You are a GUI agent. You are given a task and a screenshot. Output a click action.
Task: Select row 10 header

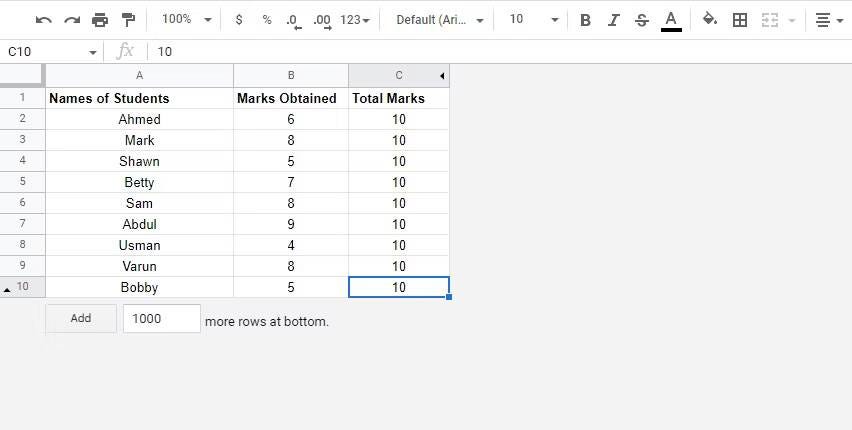[22, 286]
